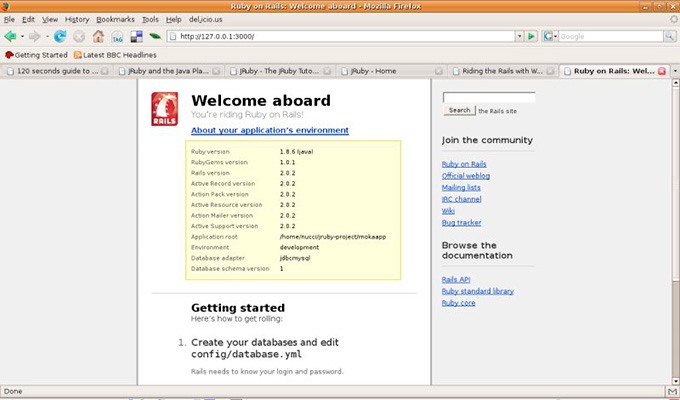Open the del.icio.us checkered icon
This screenshot has width=680, height=400.
pos(136,36)
